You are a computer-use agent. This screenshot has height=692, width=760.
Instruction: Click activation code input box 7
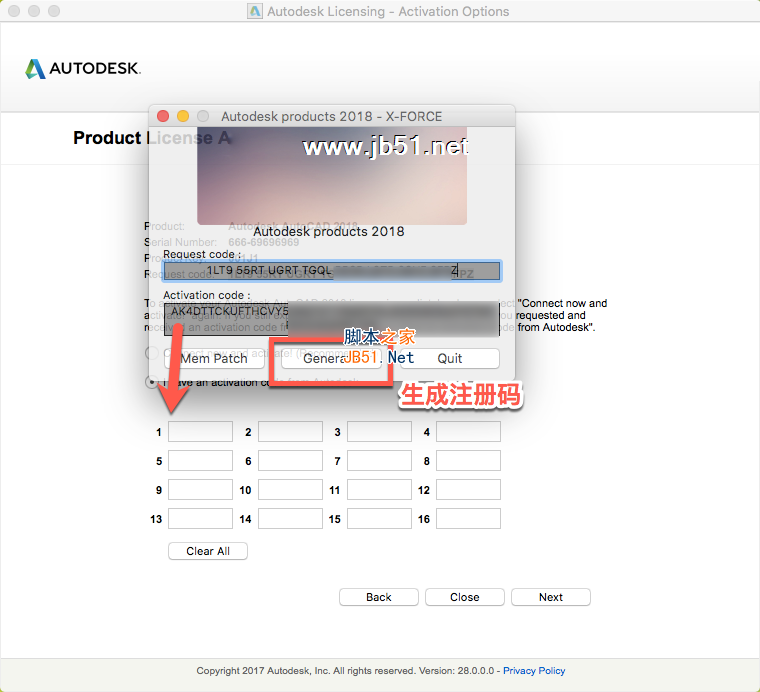tap(379, 460)
